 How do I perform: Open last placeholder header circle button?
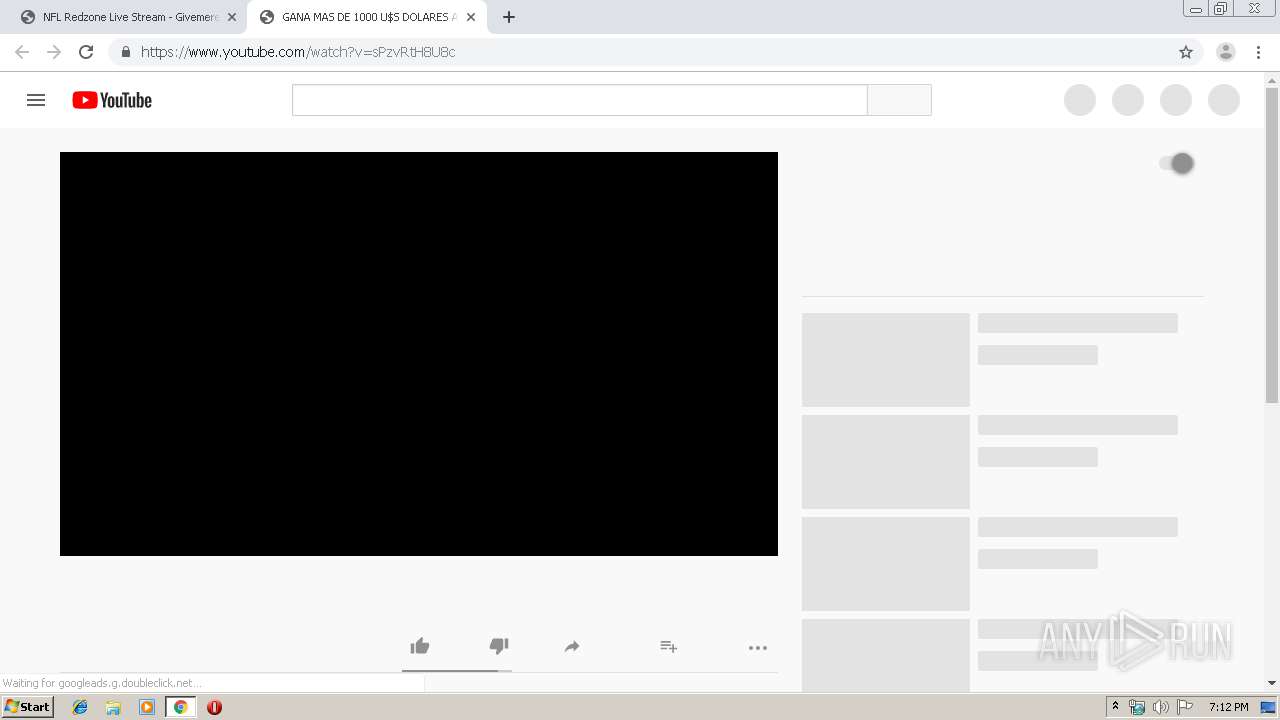pos(1224,100)
